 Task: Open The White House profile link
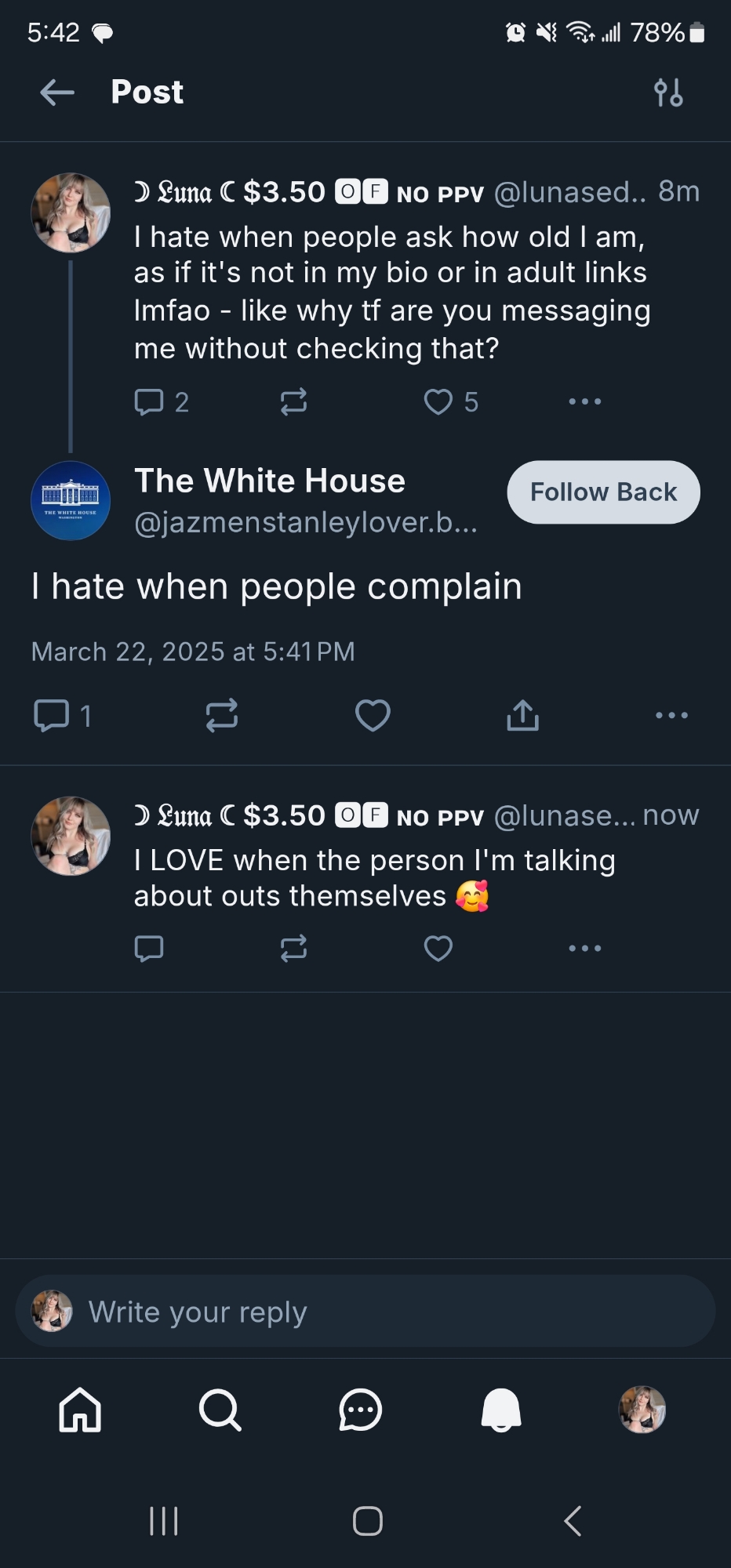point(270,481)
